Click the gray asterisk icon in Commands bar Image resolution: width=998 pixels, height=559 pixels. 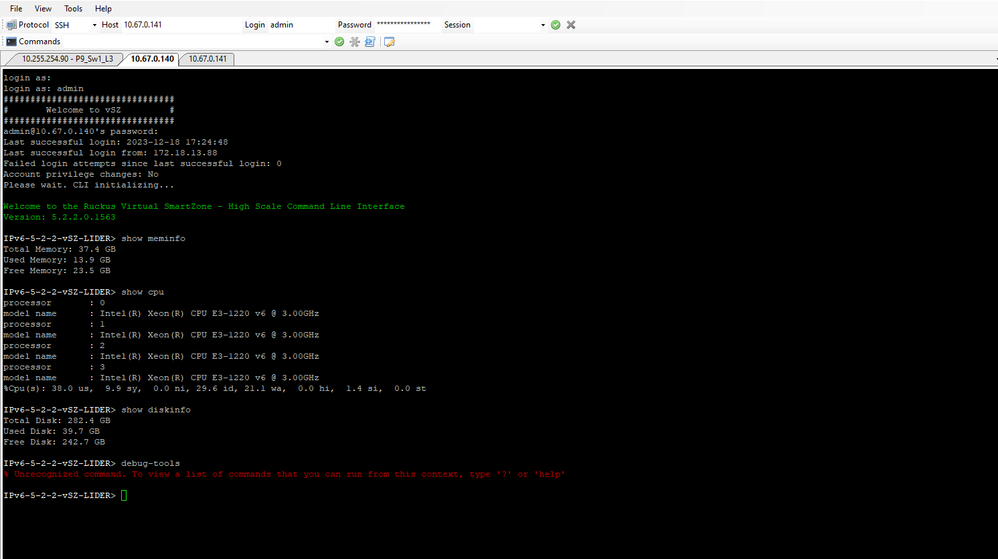(x=354, y=42)
